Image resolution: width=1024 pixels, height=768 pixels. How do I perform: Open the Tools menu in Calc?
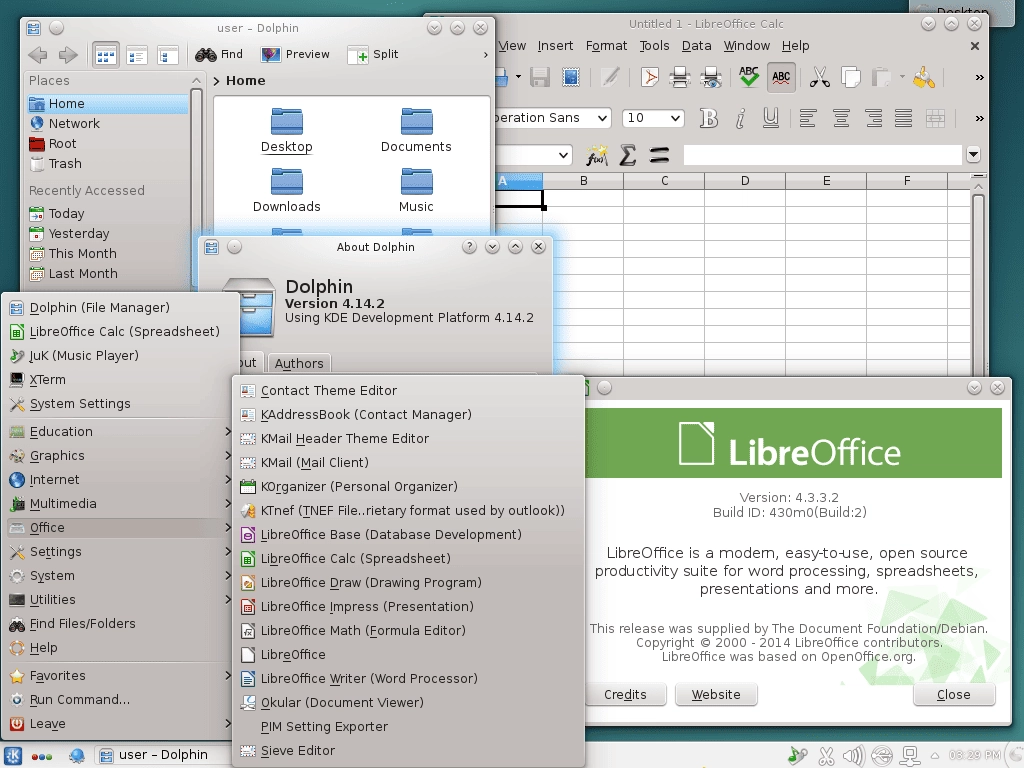coord(654,46)
